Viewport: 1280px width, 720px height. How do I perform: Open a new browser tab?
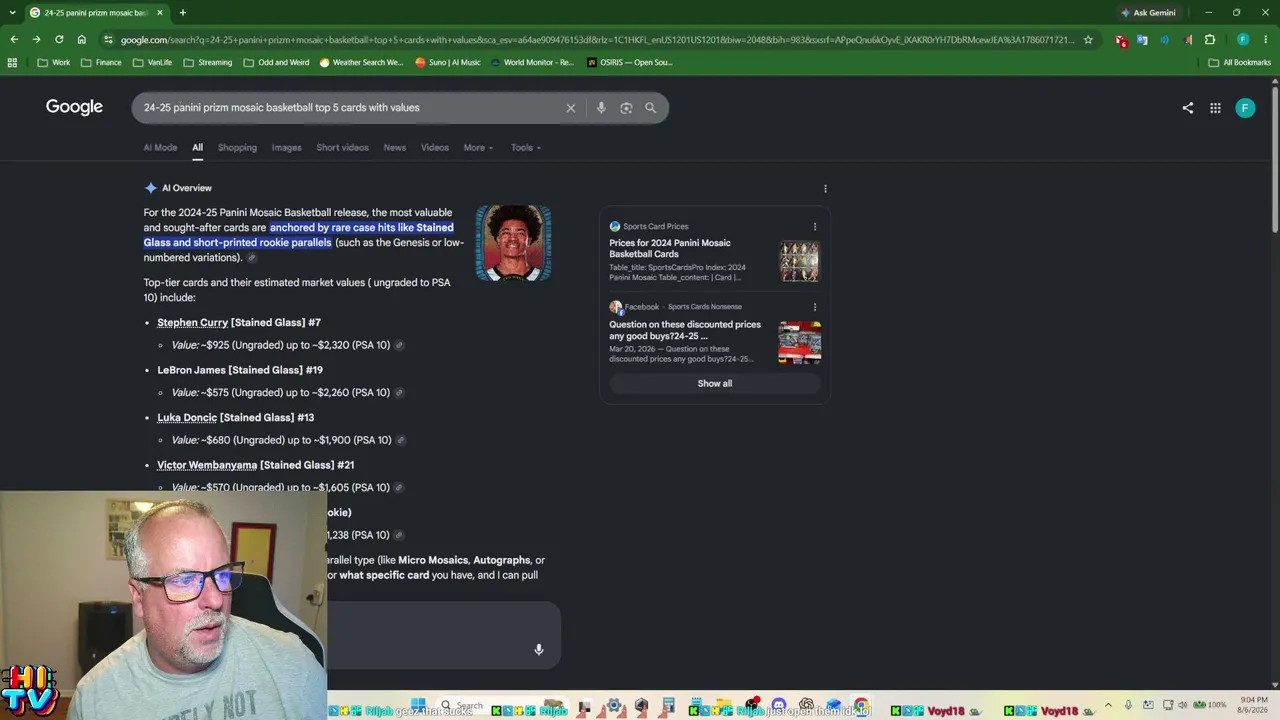182,13
